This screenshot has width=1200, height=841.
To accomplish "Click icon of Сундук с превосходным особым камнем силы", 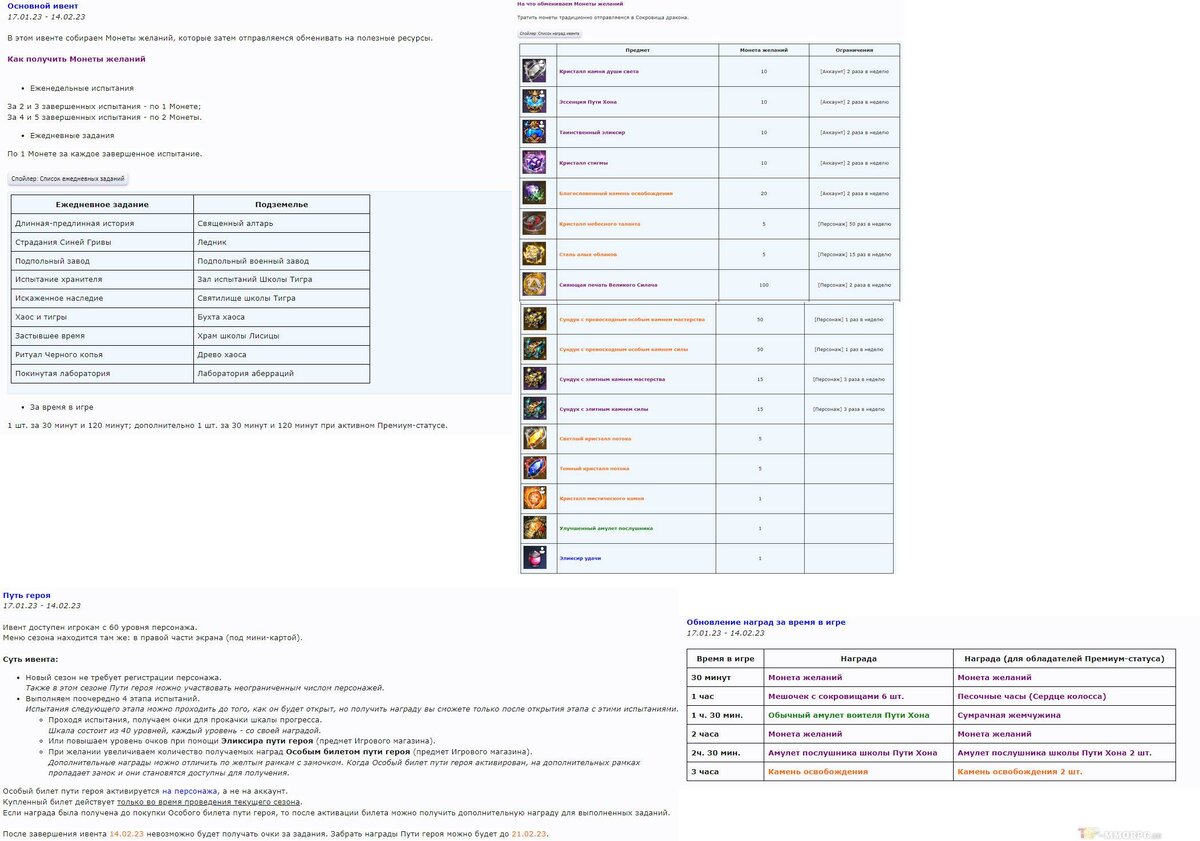I will click(535, 349).
